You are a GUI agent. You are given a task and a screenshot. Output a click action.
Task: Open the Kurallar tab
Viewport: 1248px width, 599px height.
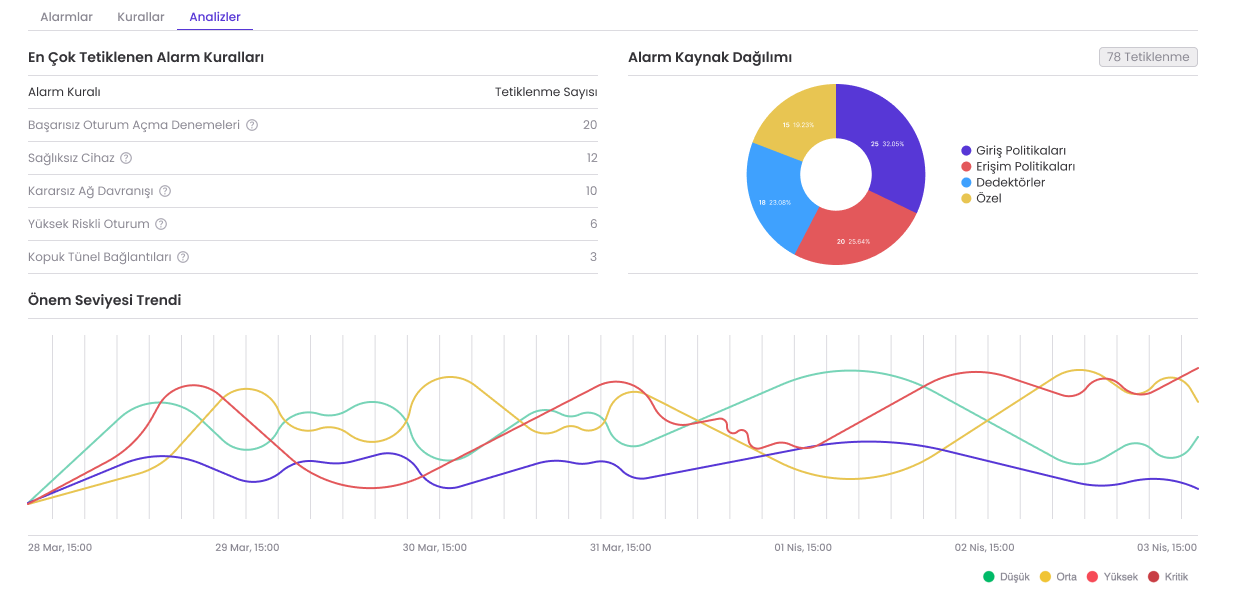(x=140, y=17)
